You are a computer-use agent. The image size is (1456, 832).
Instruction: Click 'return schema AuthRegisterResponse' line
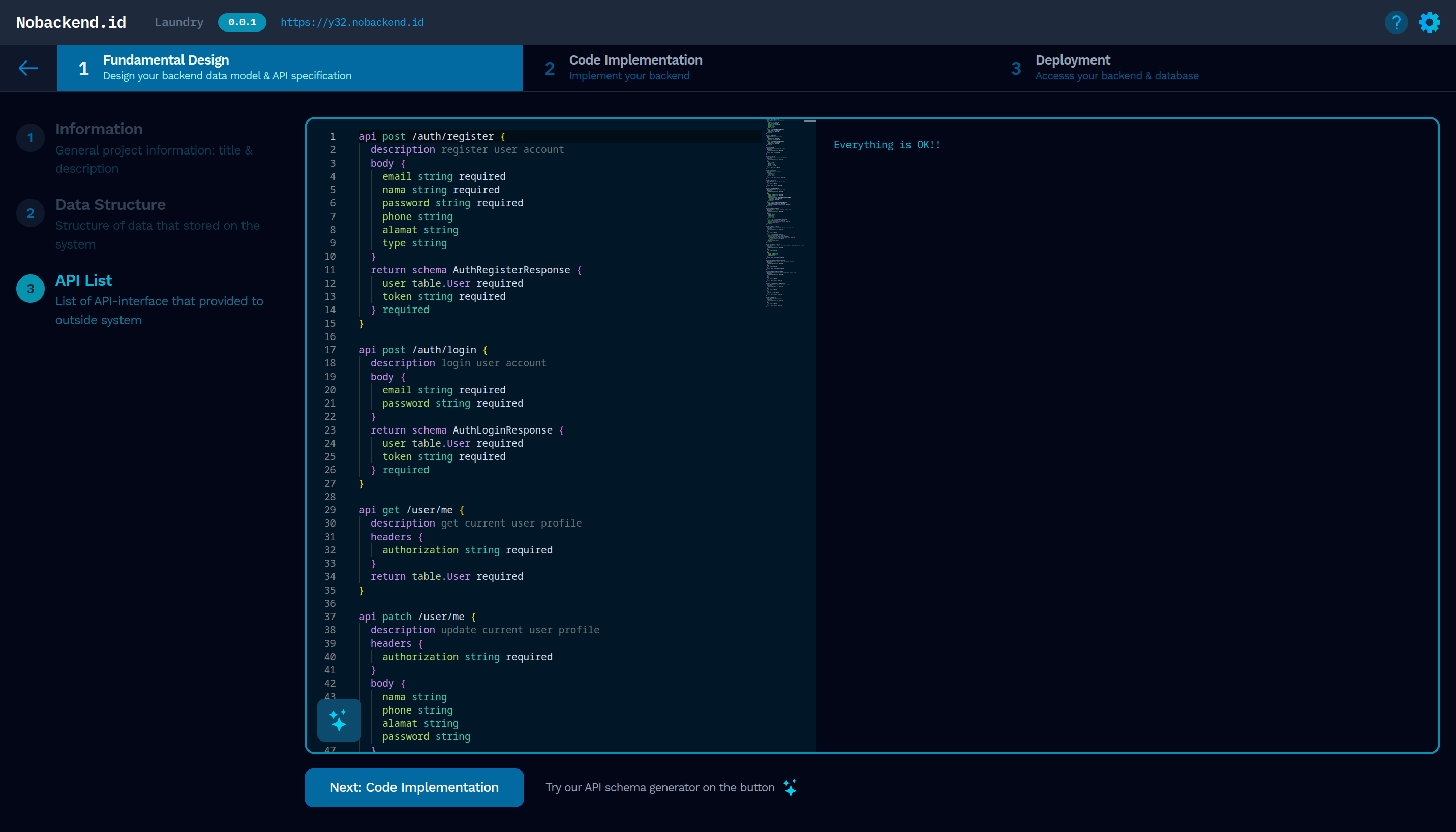tap(475, 270)
